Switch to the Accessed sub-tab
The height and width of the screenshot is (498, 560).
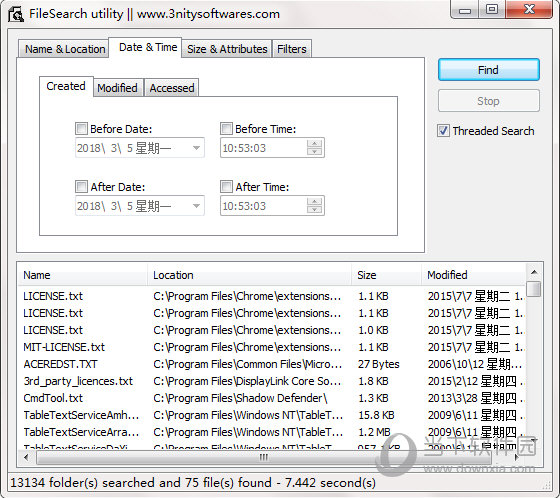coord(172,88)
